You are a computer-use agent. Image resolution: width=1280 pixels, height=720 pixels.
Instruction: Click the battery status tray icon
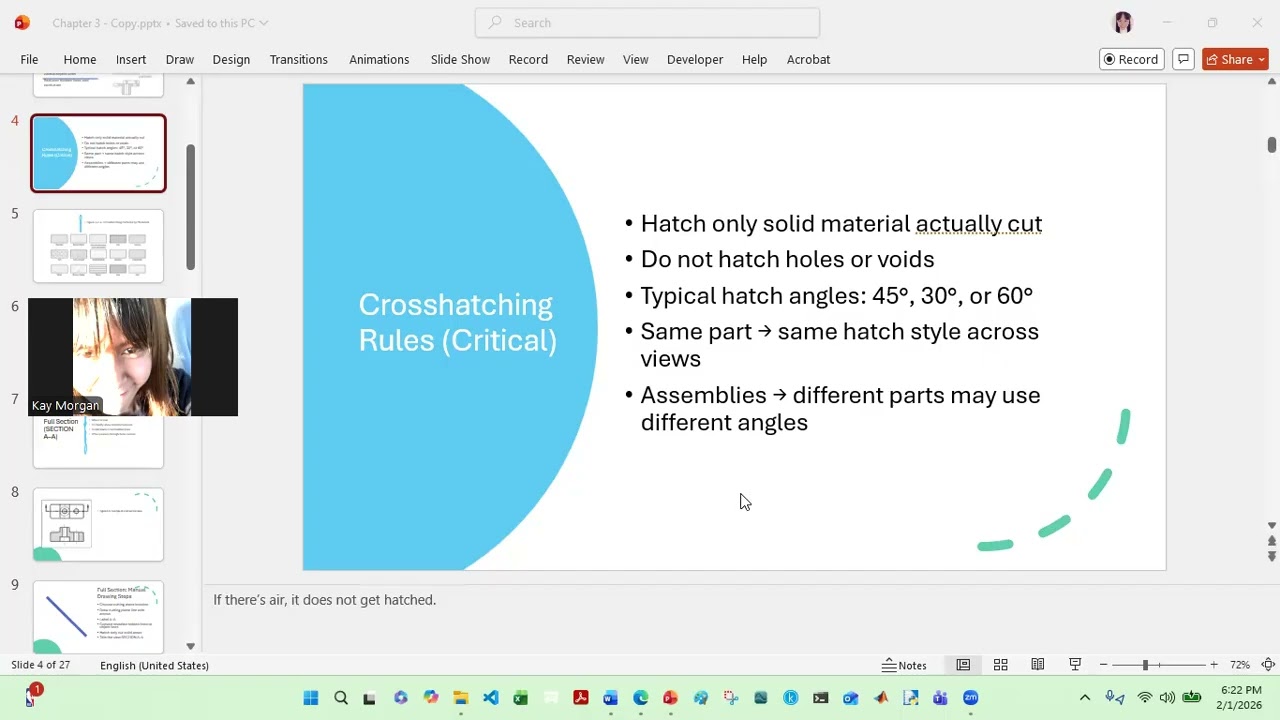1192,698
